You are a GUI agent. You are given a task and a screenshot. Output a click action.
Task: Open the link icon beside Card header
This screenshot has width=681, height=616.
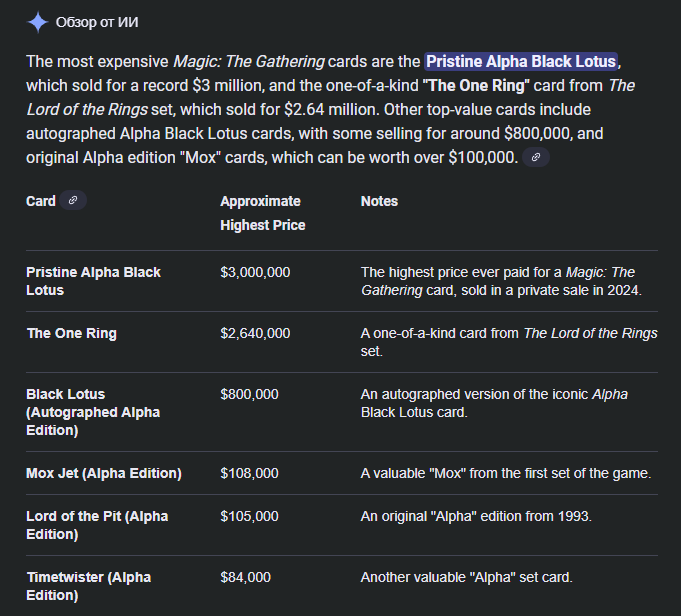(73, 201)
